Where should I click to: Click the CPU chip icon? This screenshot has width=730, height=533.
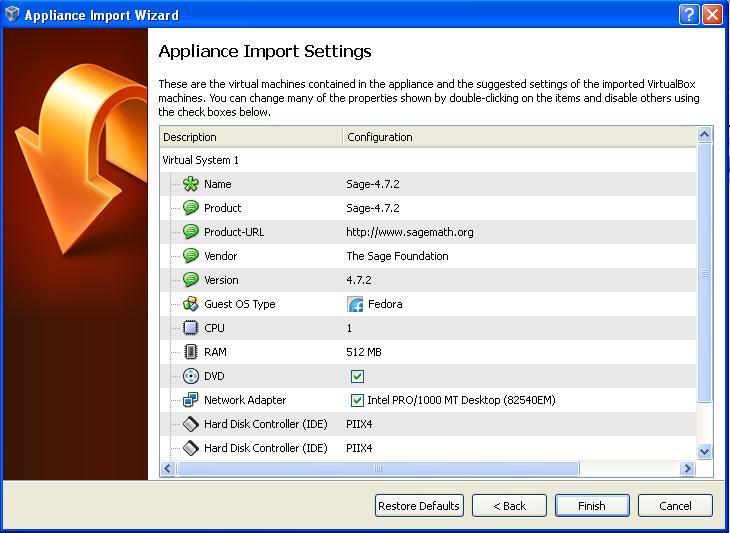point(191,328)
